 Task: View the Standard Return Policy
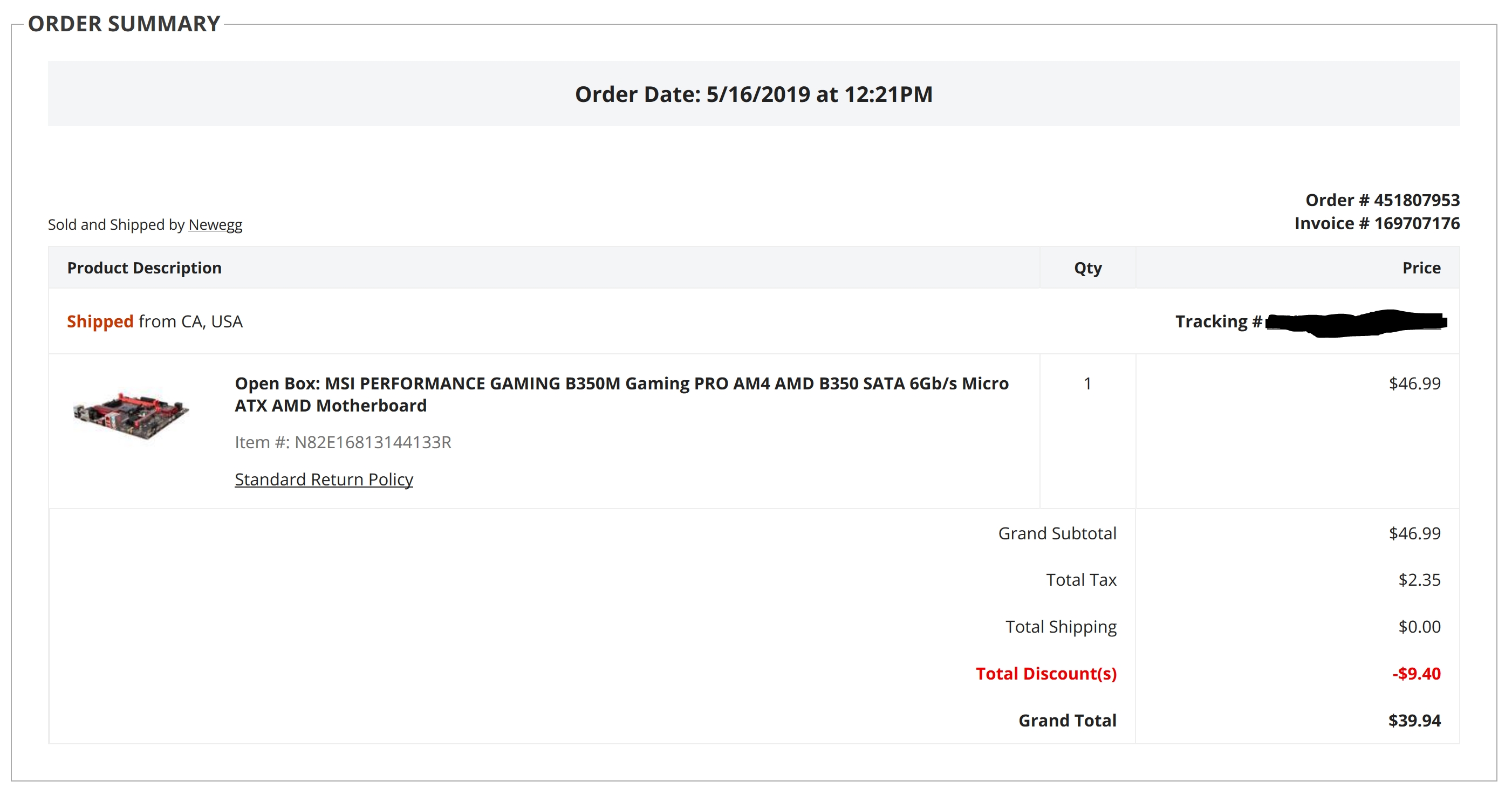[324, 479]
